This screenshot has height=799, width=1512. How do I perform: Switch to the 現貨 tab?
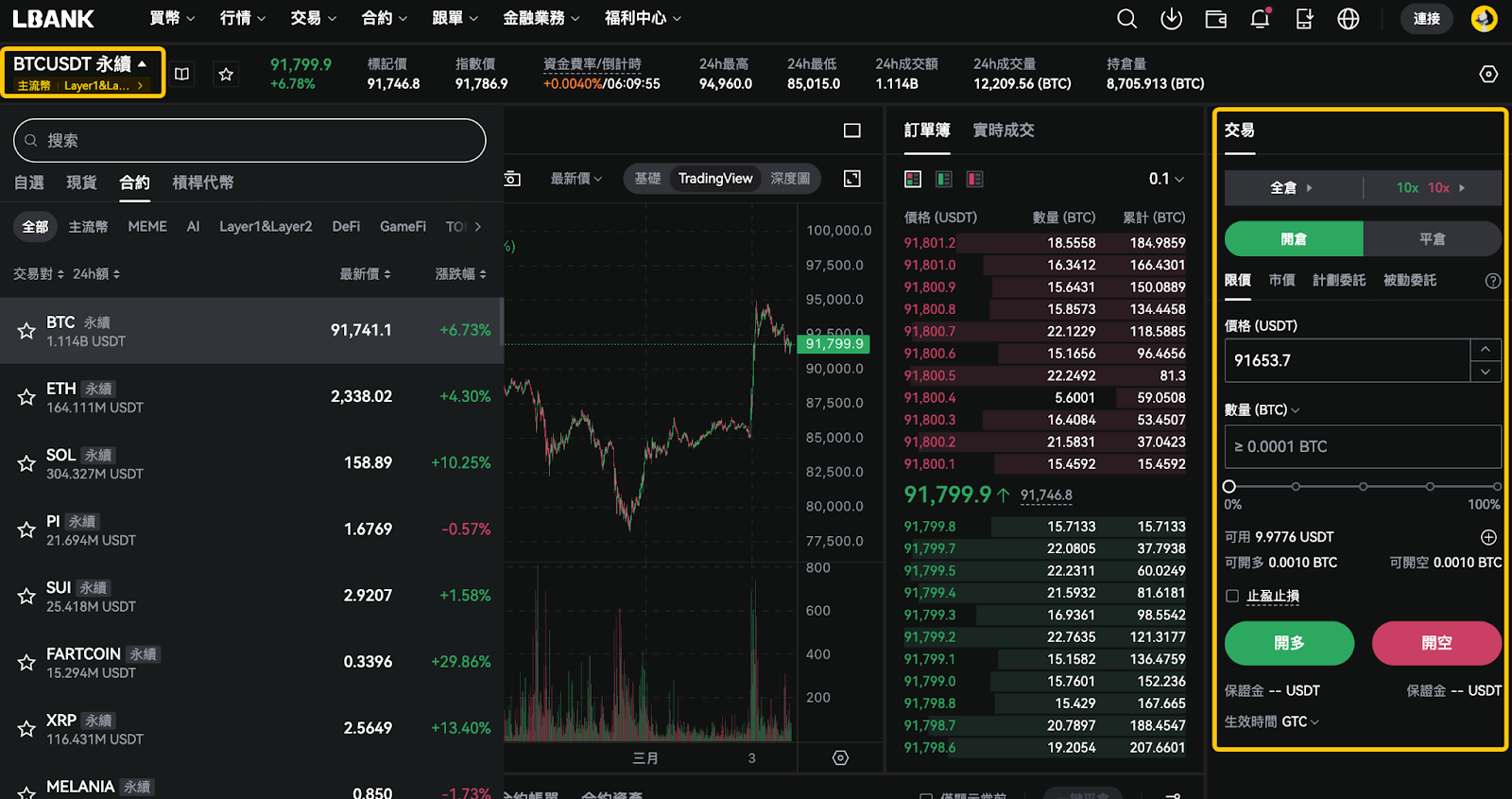(x=81, y=182)
